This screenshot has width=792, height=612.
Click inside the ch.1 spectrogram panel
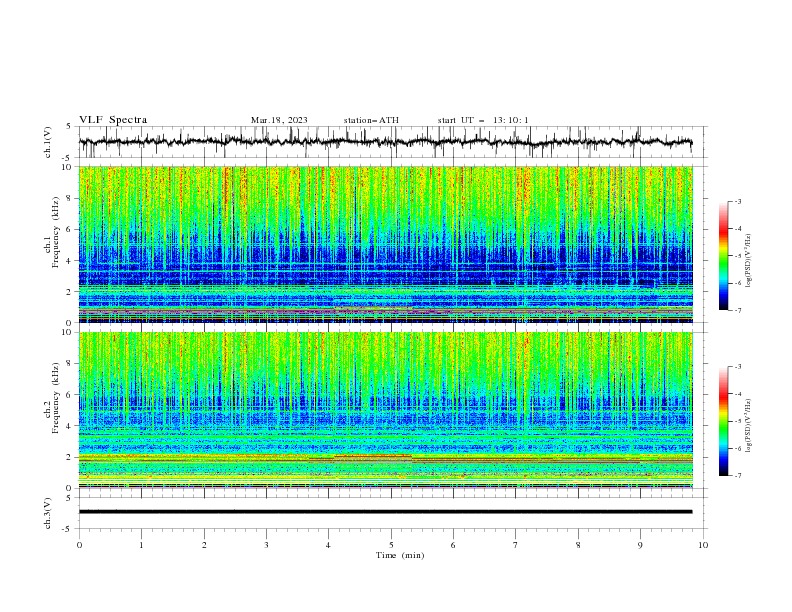coord(386,244)
